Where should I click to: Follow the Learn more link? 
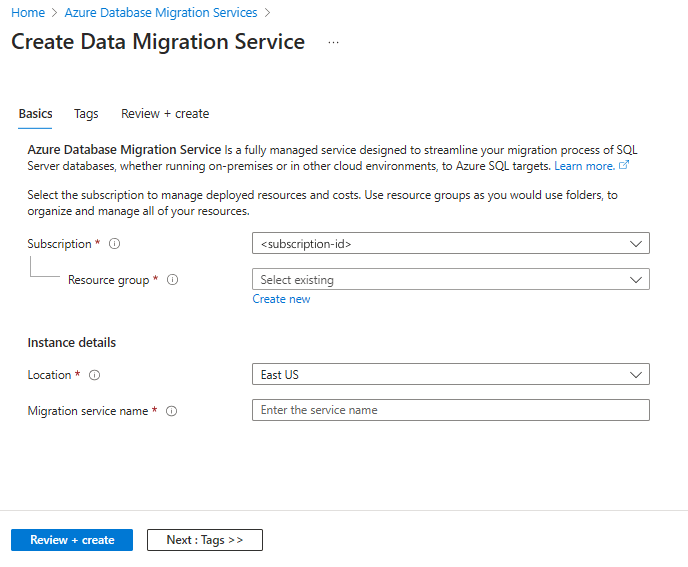[584, 166]
